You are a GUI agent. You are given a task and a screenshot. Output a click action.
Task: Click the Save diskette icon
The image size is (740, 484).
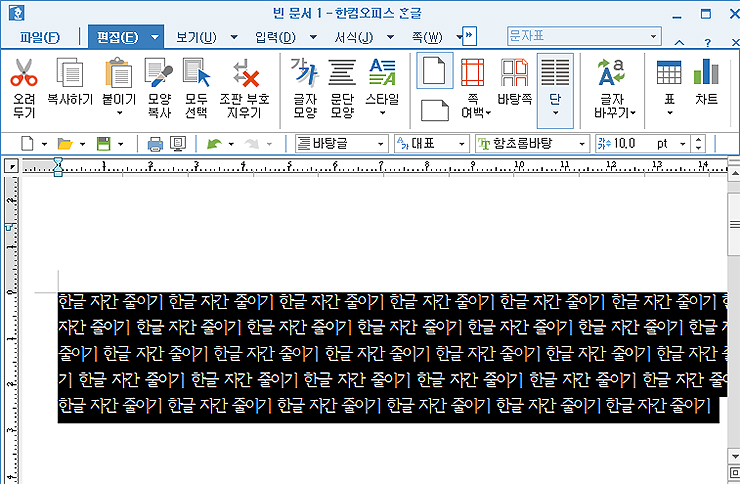point(103,143)
